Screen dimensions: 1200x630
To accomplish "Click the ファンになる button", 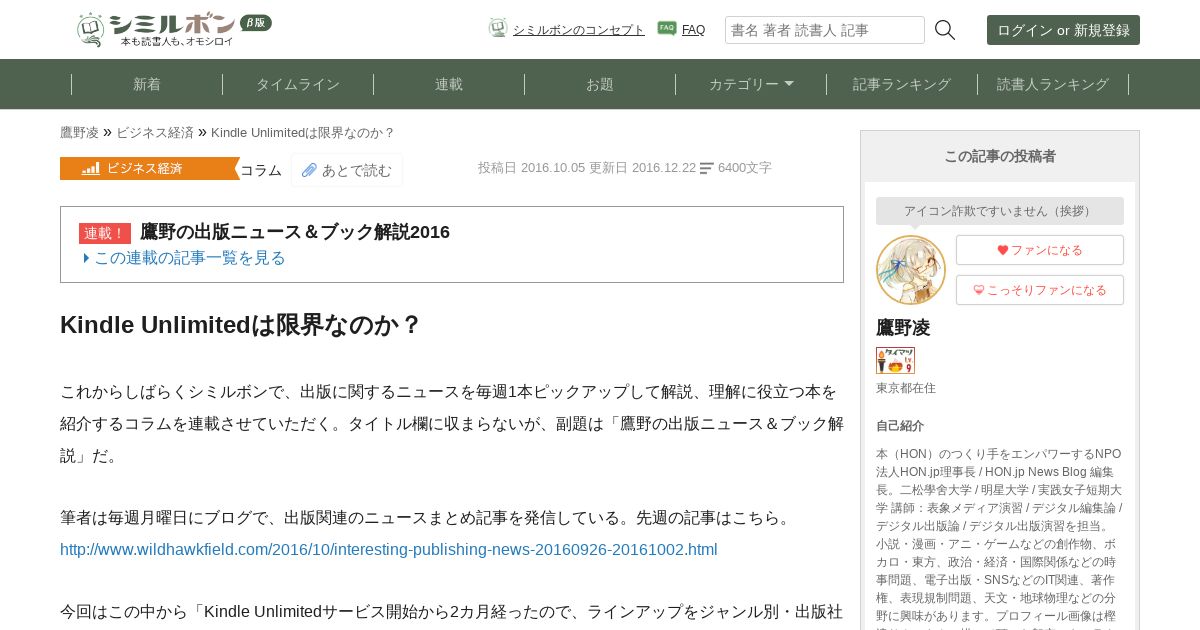I will (1040, 250).
